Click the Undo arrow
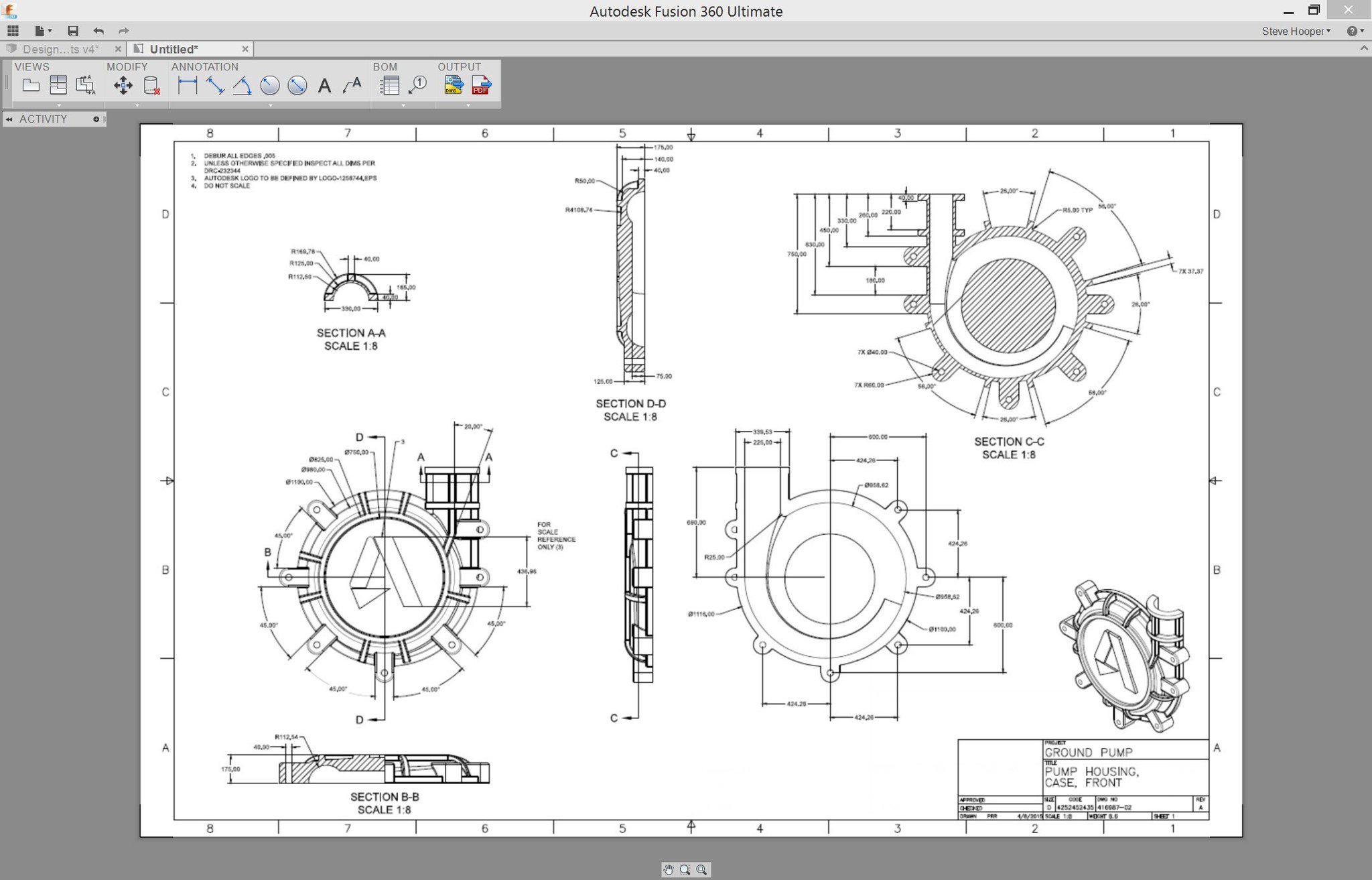Image resolution: width=1372 pixels, height=880 pixels. (98, 31)
